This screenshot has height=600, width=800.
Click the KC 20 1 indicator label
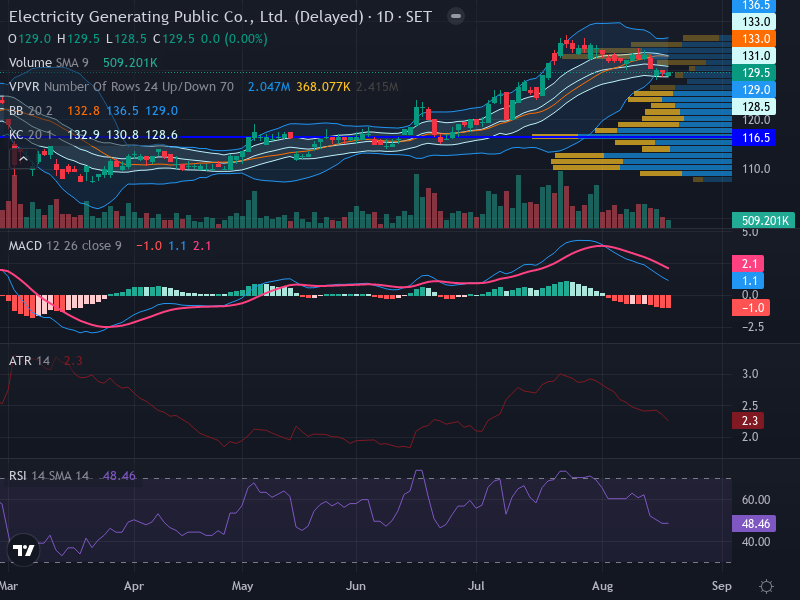[x=31, y=135]
